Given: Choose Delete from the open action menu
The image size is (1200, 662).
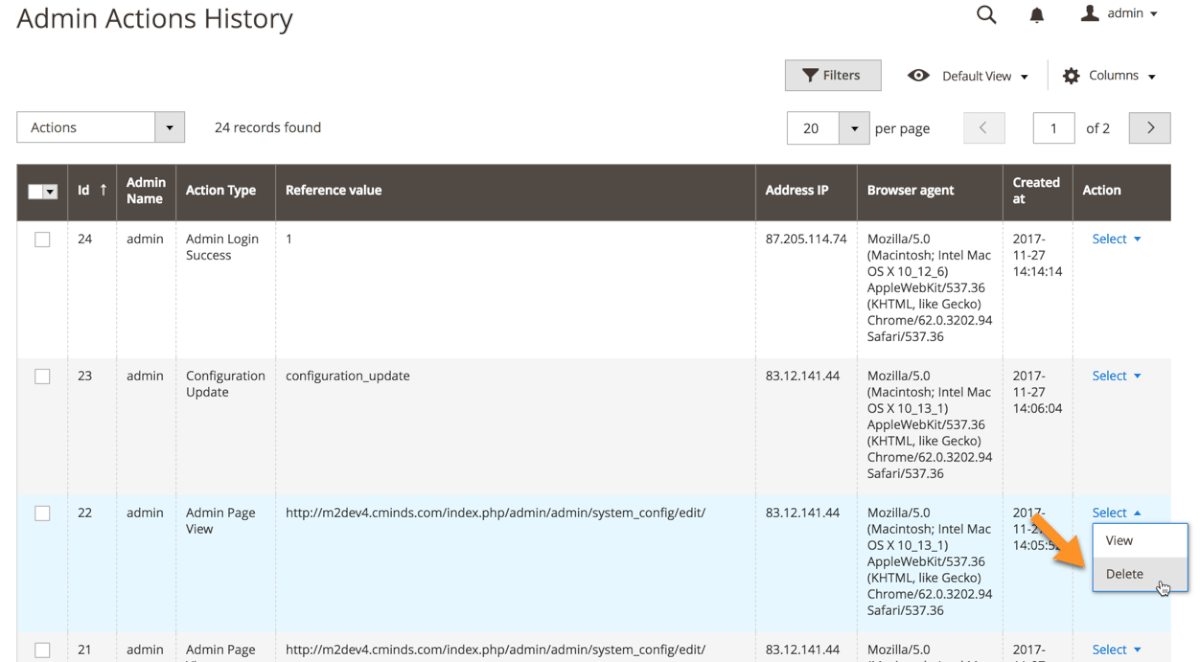Looking at the screenshot, I should coord(1125,574).
